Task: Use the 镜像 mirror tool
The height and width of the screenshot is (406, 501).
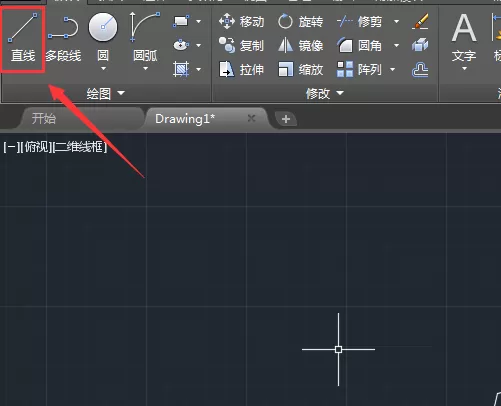Action: [300, 45]
